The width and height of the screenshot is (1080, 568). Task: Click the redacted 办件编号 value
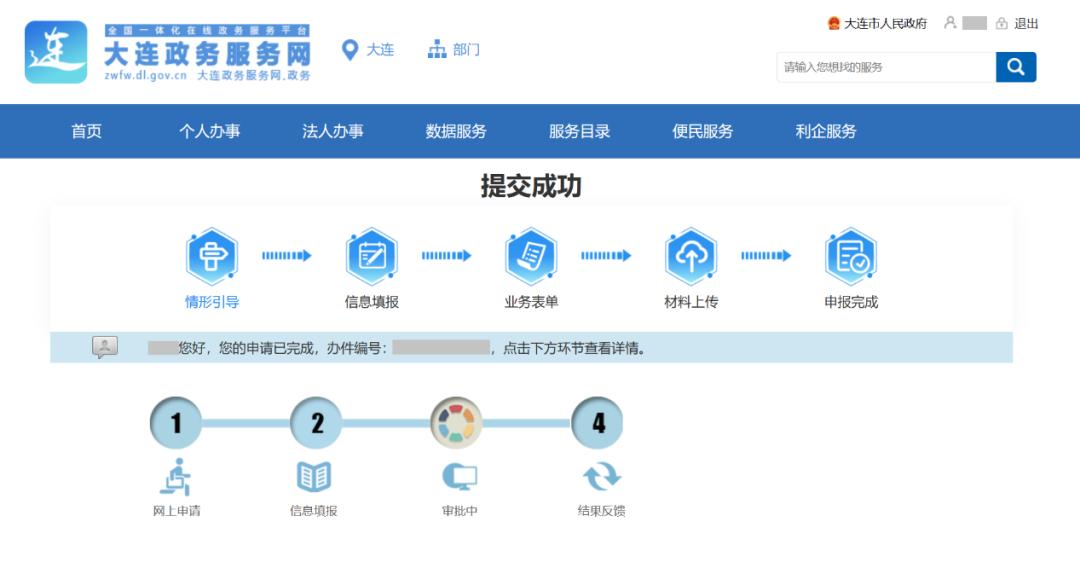pos(441,348)
